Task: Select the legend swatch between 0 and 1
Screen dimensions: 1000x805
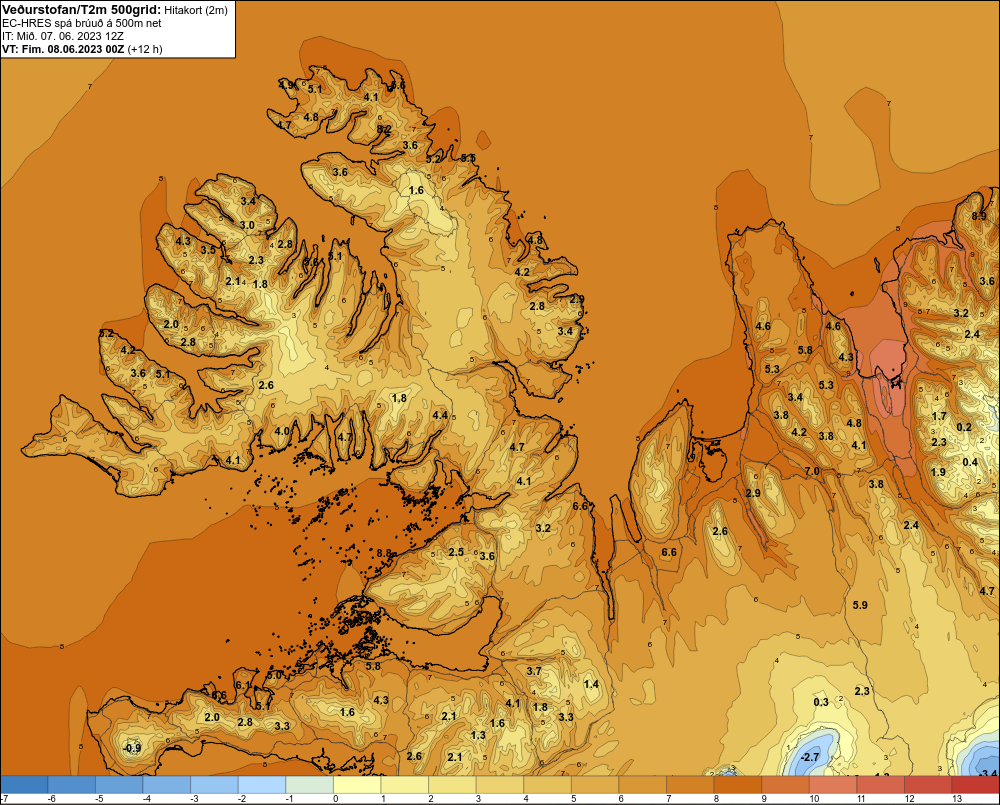Action: [x=357, y=785]
